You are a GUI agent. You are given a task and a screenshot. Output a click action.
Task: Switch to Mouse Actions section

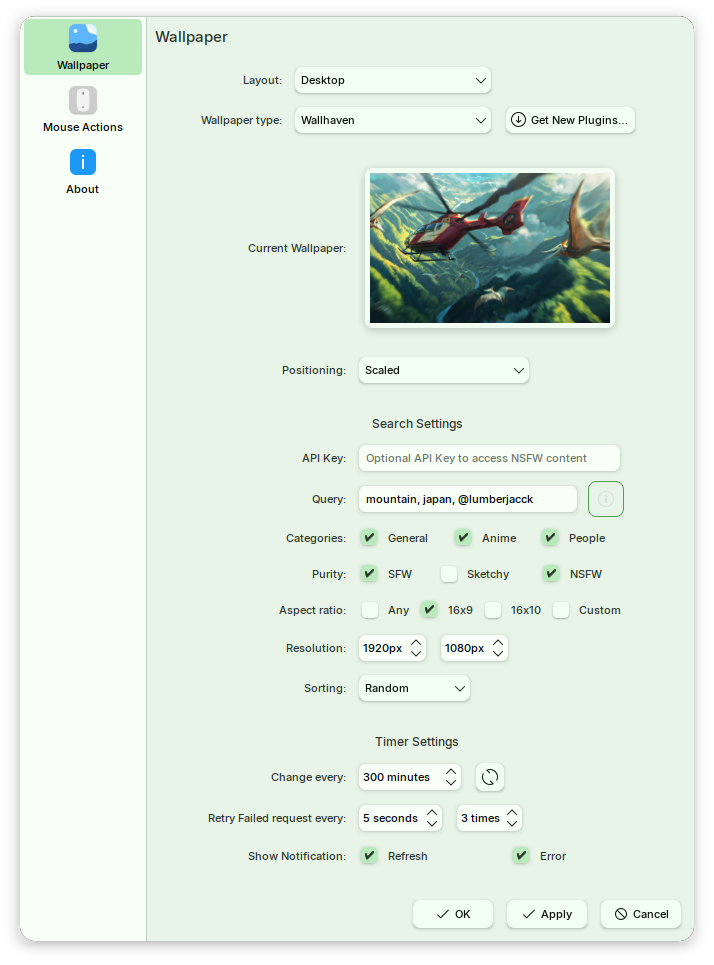pyautogui.click(x=82, y=110)
